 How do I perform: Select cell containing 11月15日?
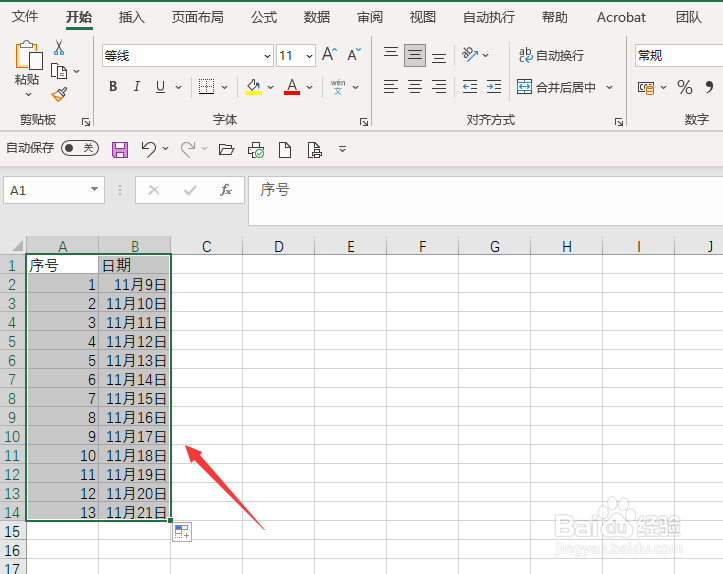click(135, 398)
